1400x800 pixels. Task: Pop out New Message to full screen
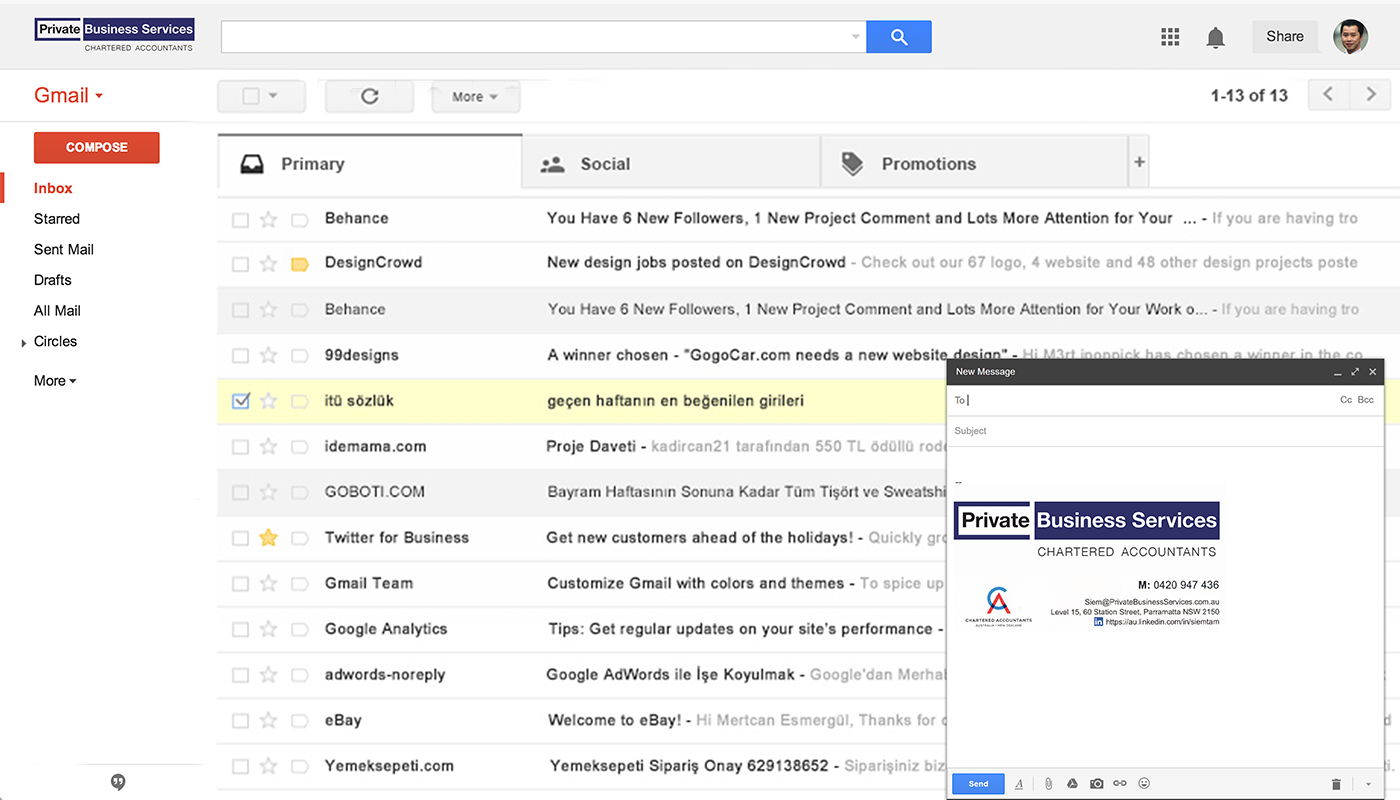[x=1355, y=372]
